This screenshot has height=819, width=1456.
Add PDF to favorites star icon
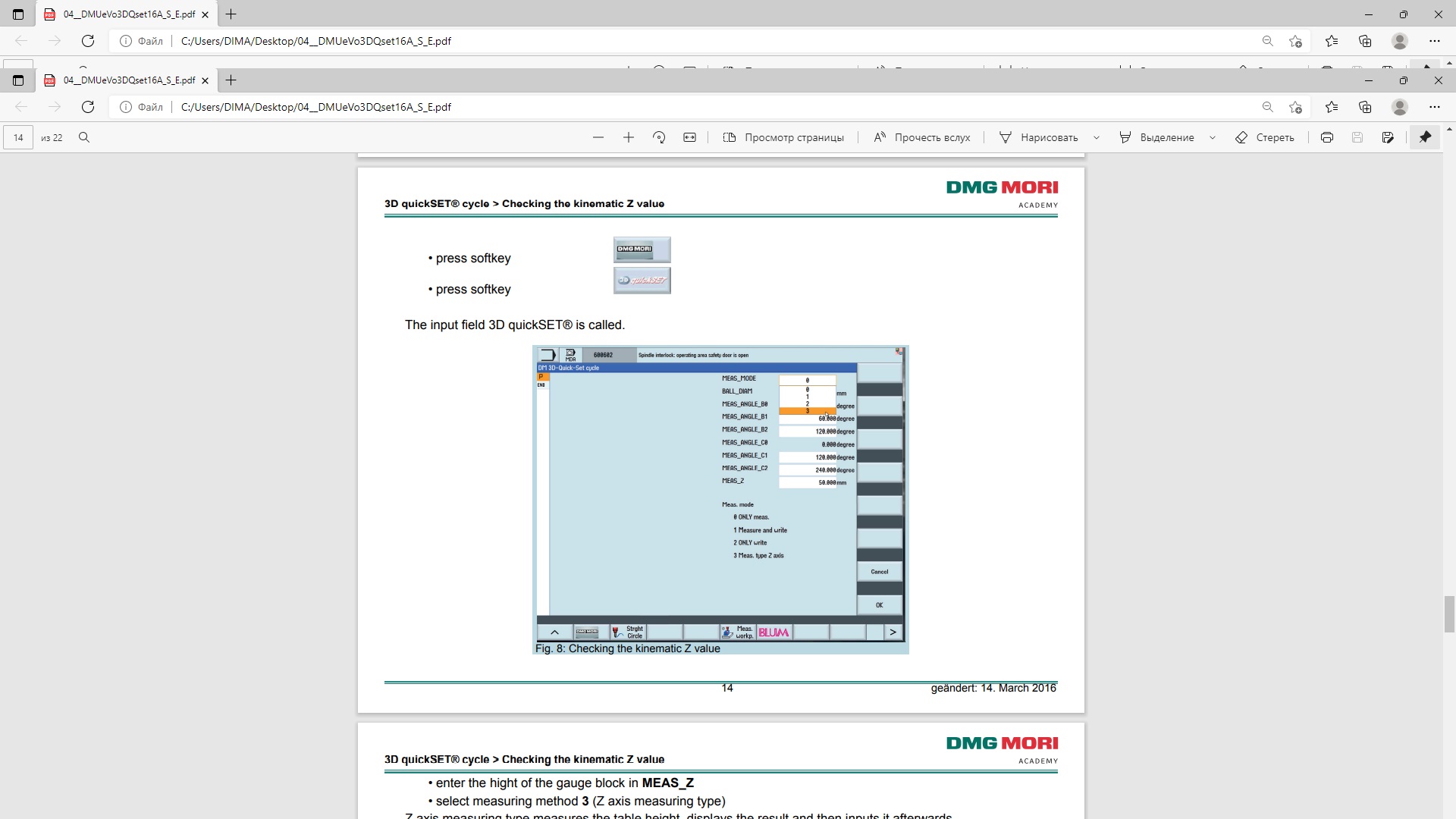[x=1295, y=107]
